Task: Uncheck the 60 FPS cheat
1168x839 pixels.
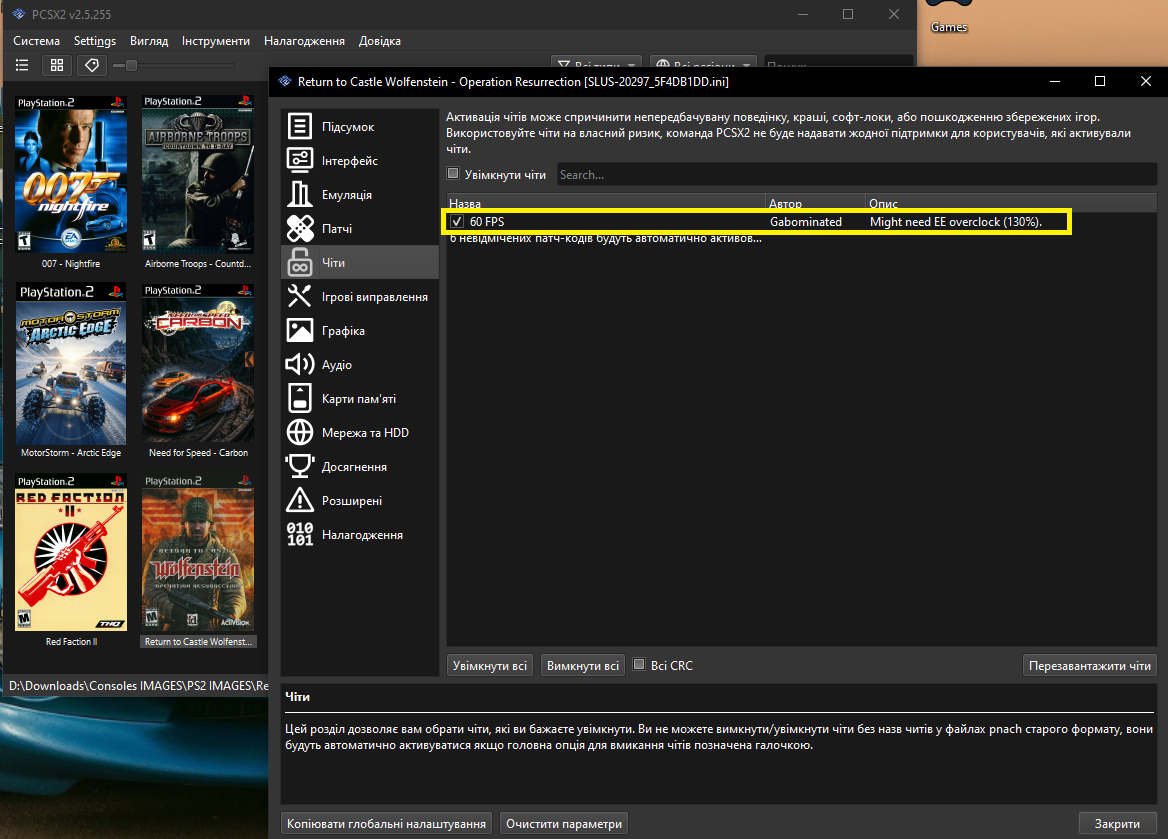Action: pyautogui.click(x=457, y=222)
